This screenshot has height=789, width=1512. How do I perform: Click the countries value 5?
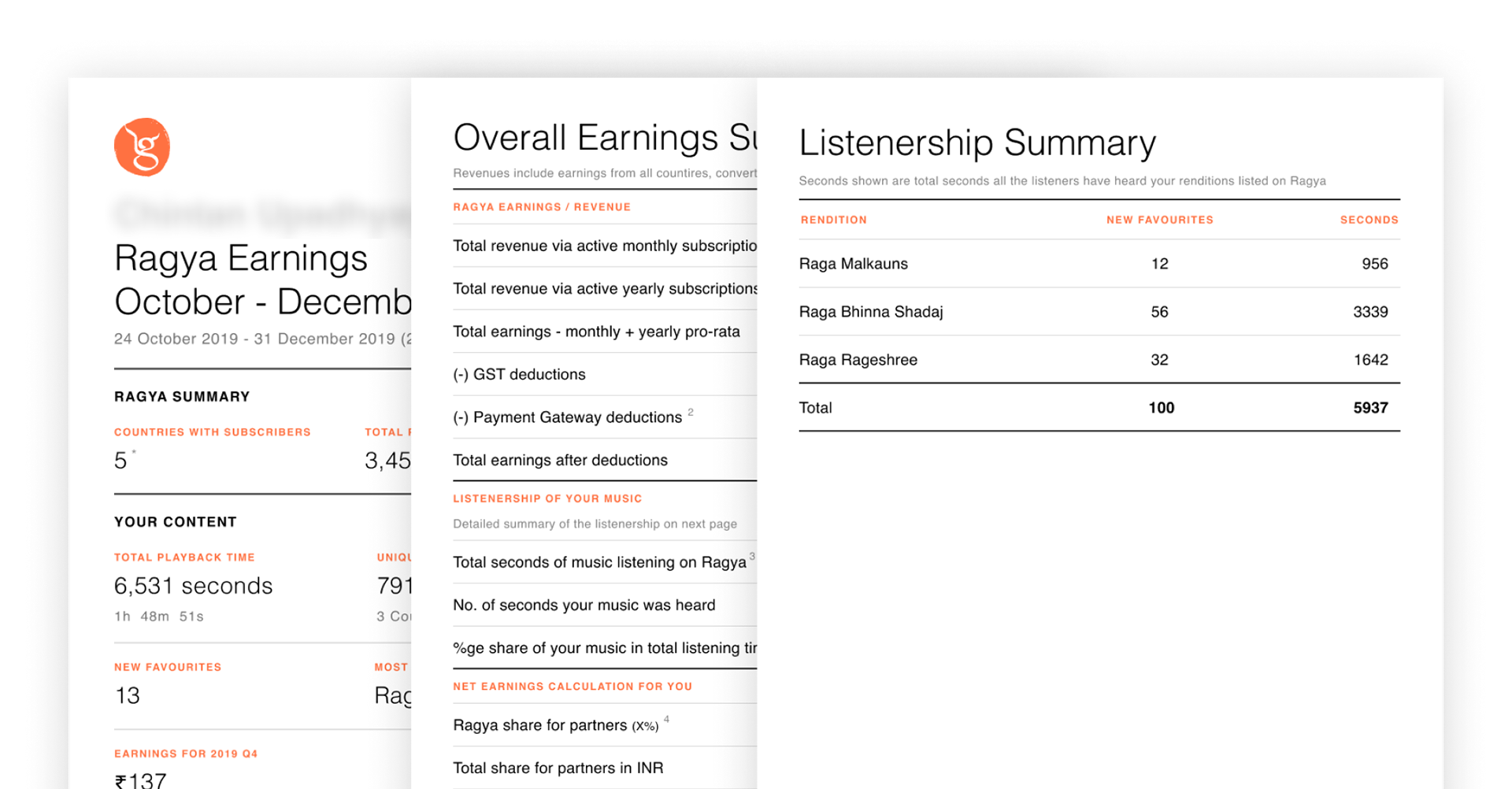coord(120,461)
